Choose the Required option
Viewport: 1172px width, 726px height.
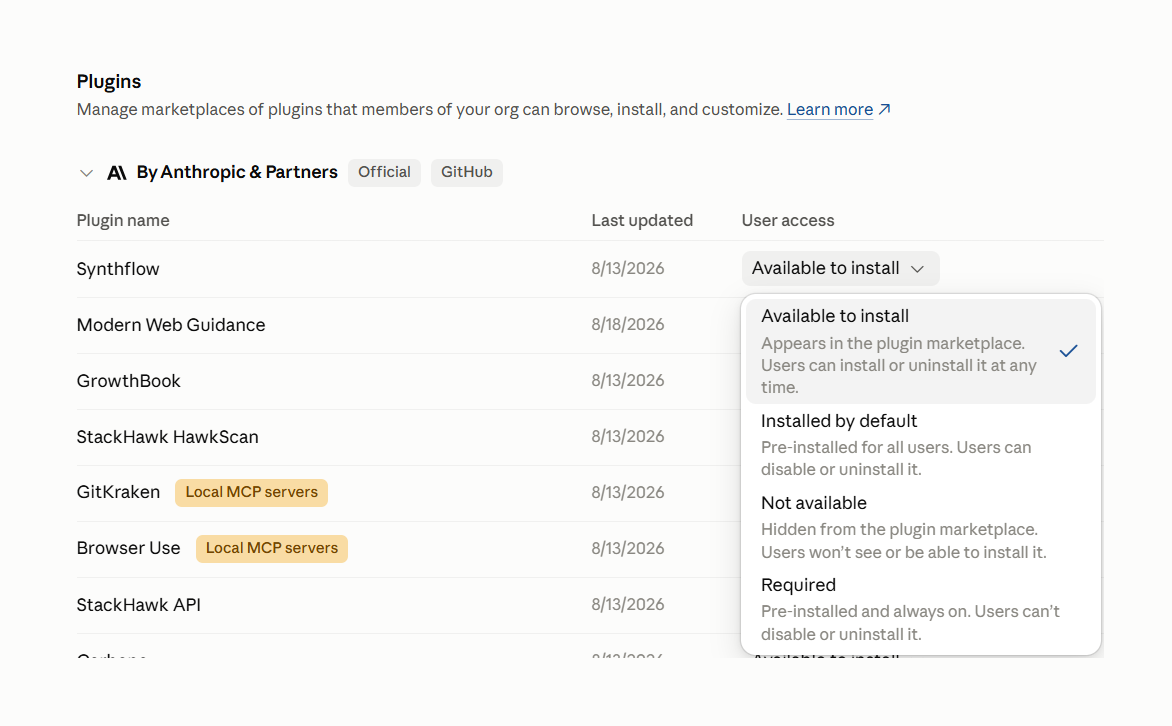click(921, 609)
